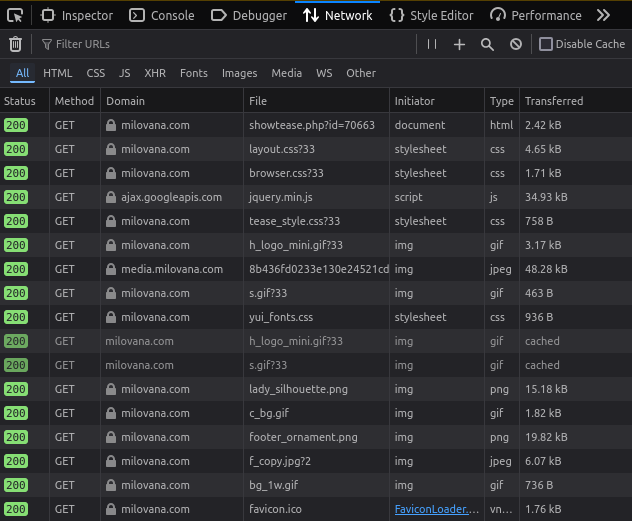Click the lock icon beside ajax.googleapis.com
The height and width of the screenshot is (521, 632).
point(111,197)
